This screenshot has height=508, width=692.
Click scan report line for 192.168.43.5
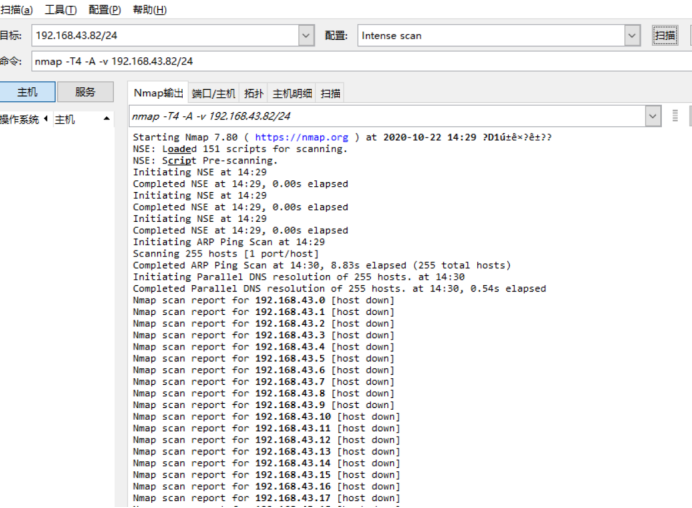click(x=263, y=358)
